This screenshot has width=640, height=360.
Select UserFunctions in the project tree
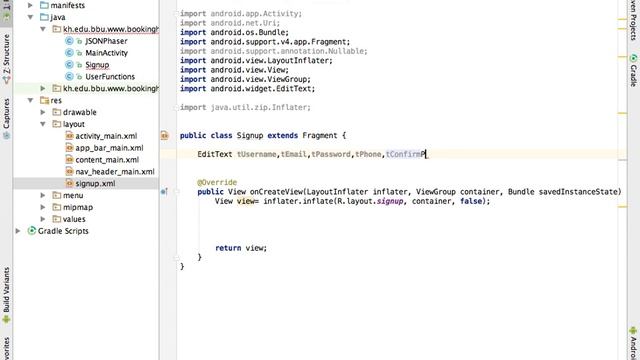tap(110, 76)
